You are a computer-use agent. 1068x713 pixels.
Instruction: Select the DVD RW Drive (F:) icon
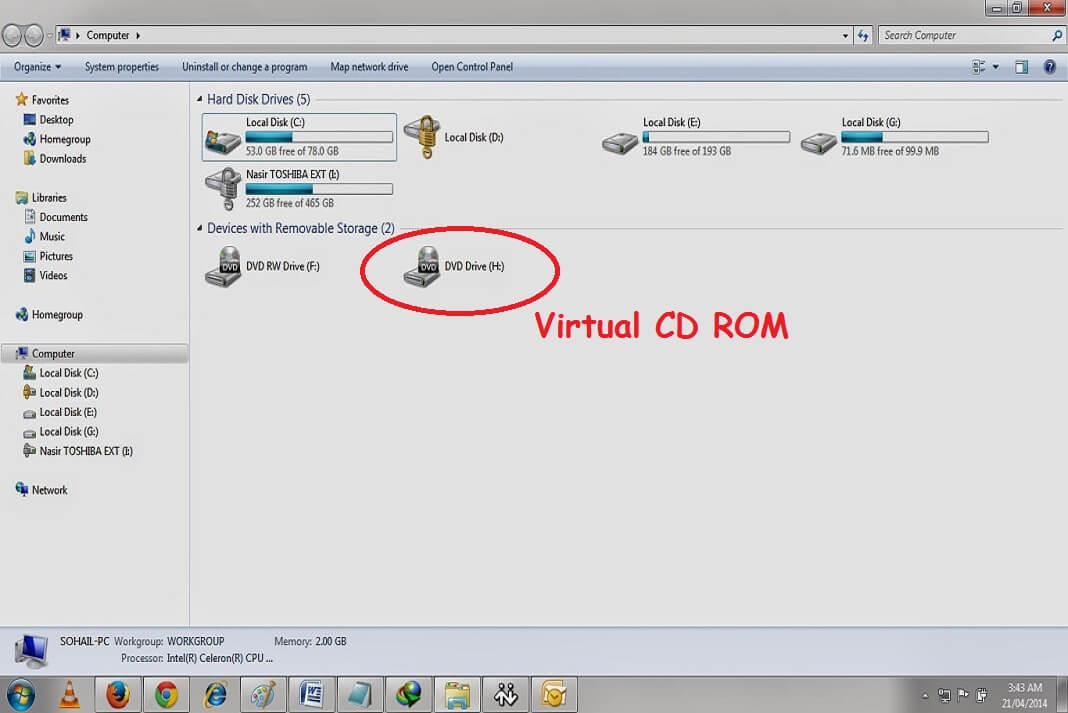[x=223, y=266]
